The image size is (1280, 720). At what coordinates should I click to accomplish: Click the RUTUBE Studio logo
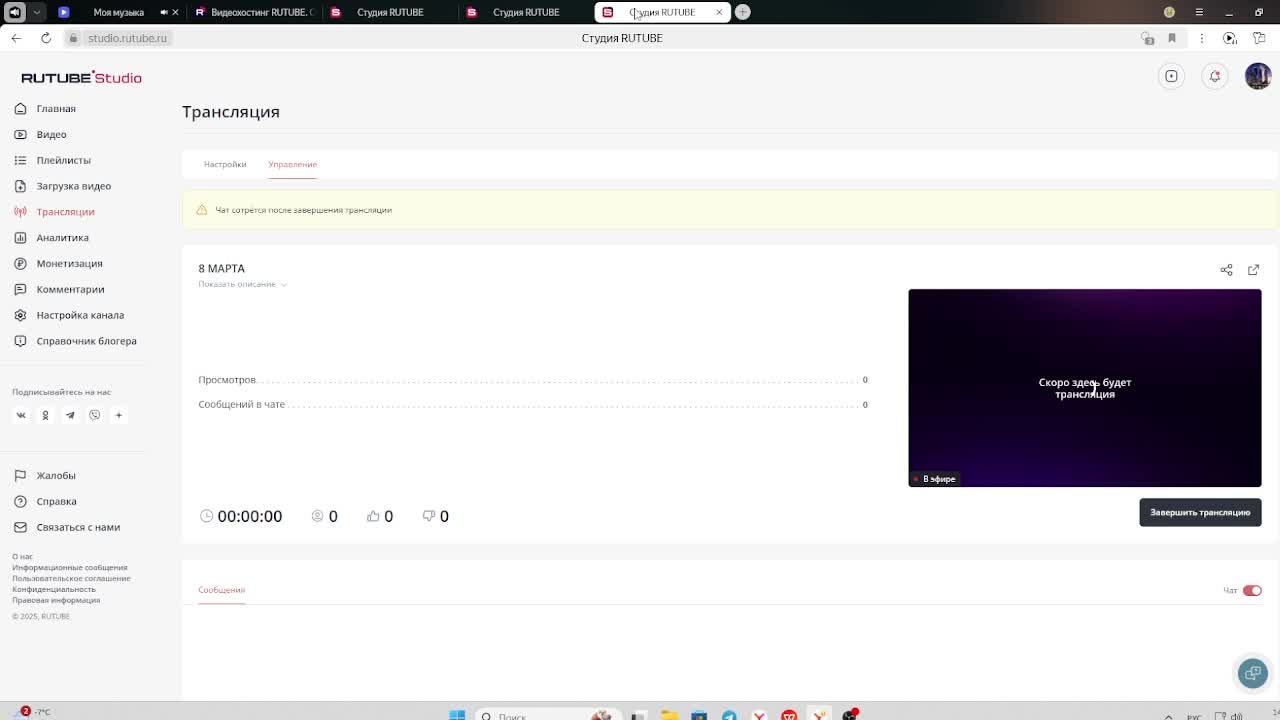(81, 77)
